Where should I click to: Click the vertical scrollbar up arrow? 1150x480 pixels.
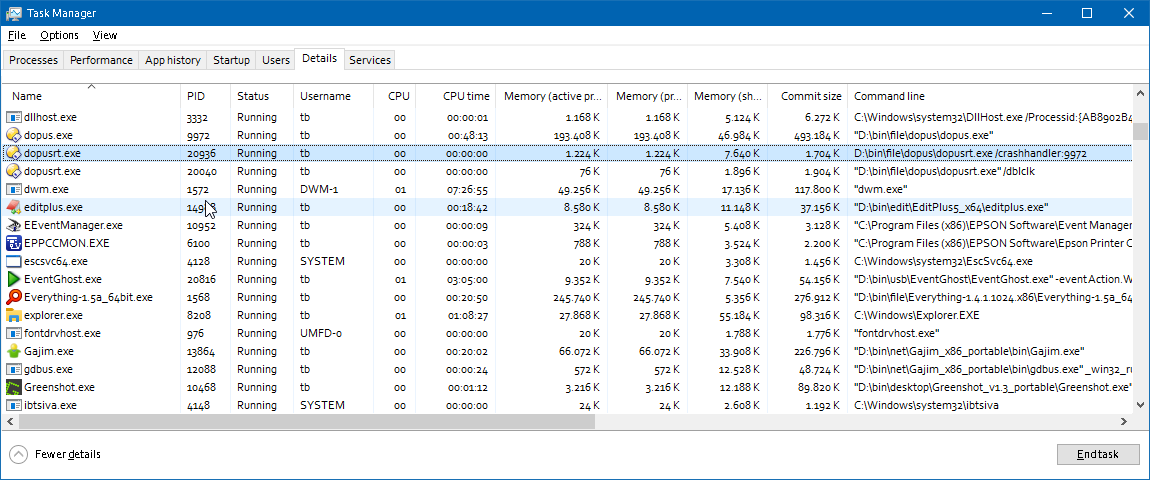pos(1140,93)
